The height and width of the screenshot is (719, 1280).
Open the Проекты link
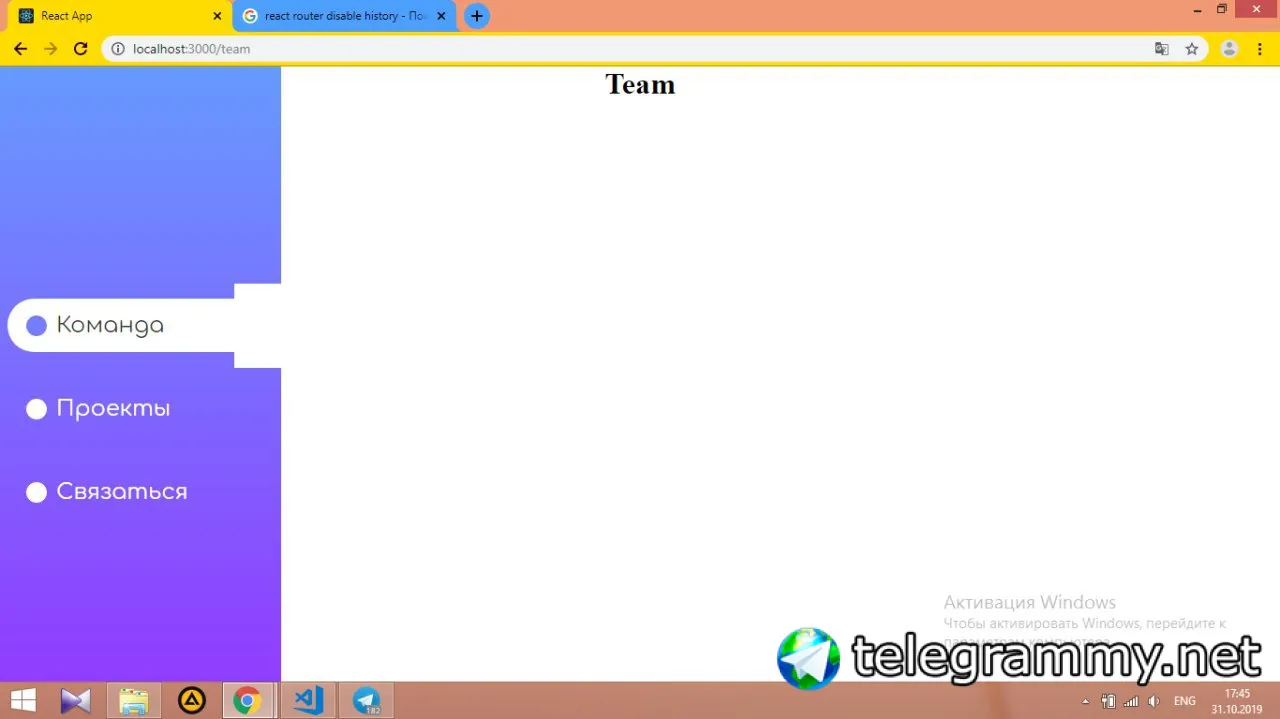point(113,408)
